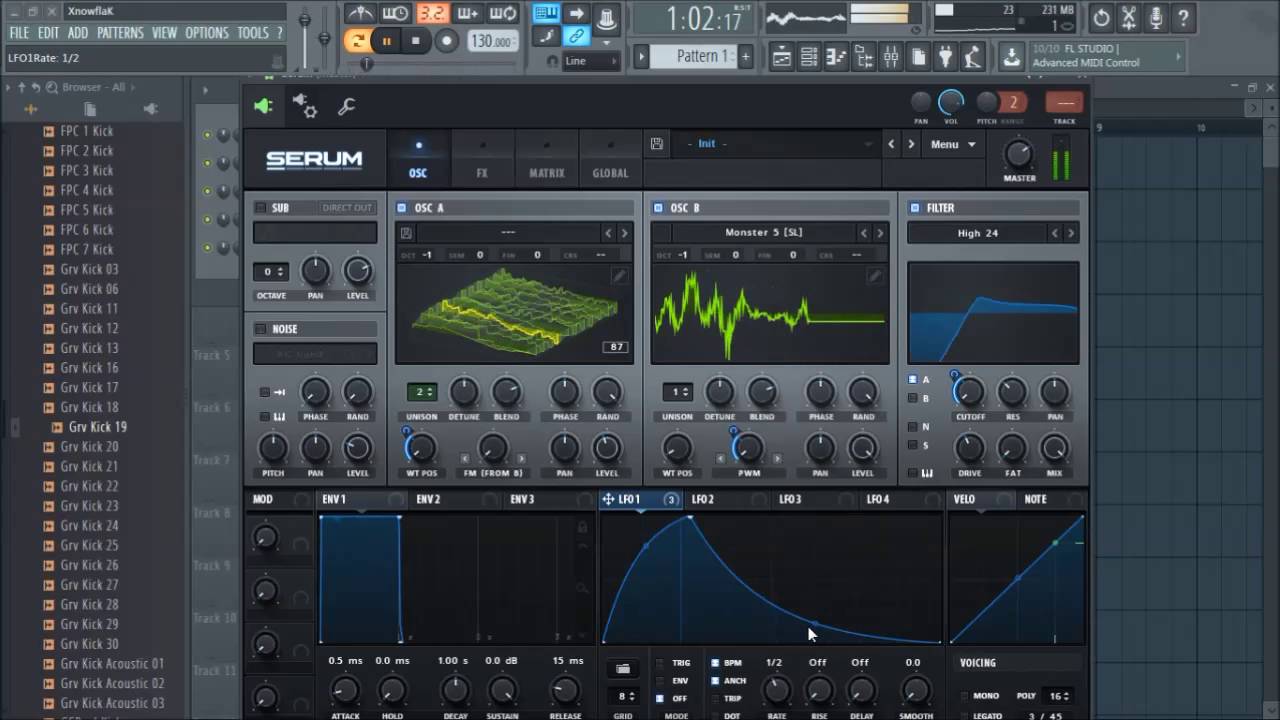The image size is (1280, 720).
Task: Open the PATTERNS menu
Action: (120, 33)
